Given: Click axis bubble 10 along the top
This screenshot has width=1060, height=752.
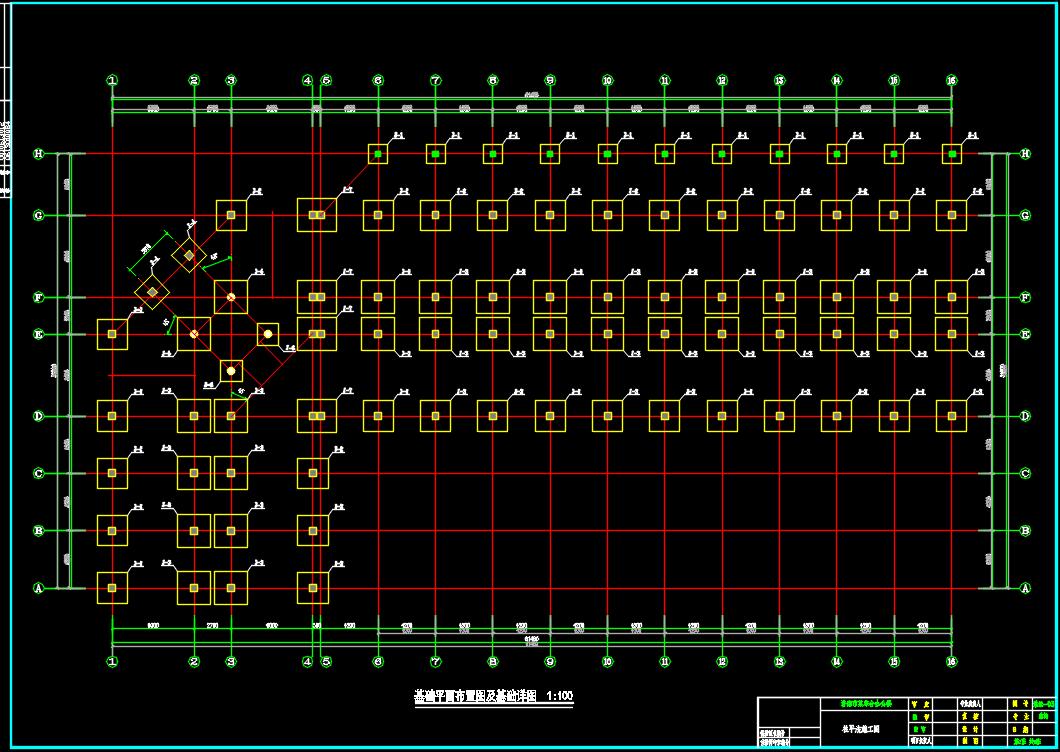Looking at the screenshot, I should [607, 80].
